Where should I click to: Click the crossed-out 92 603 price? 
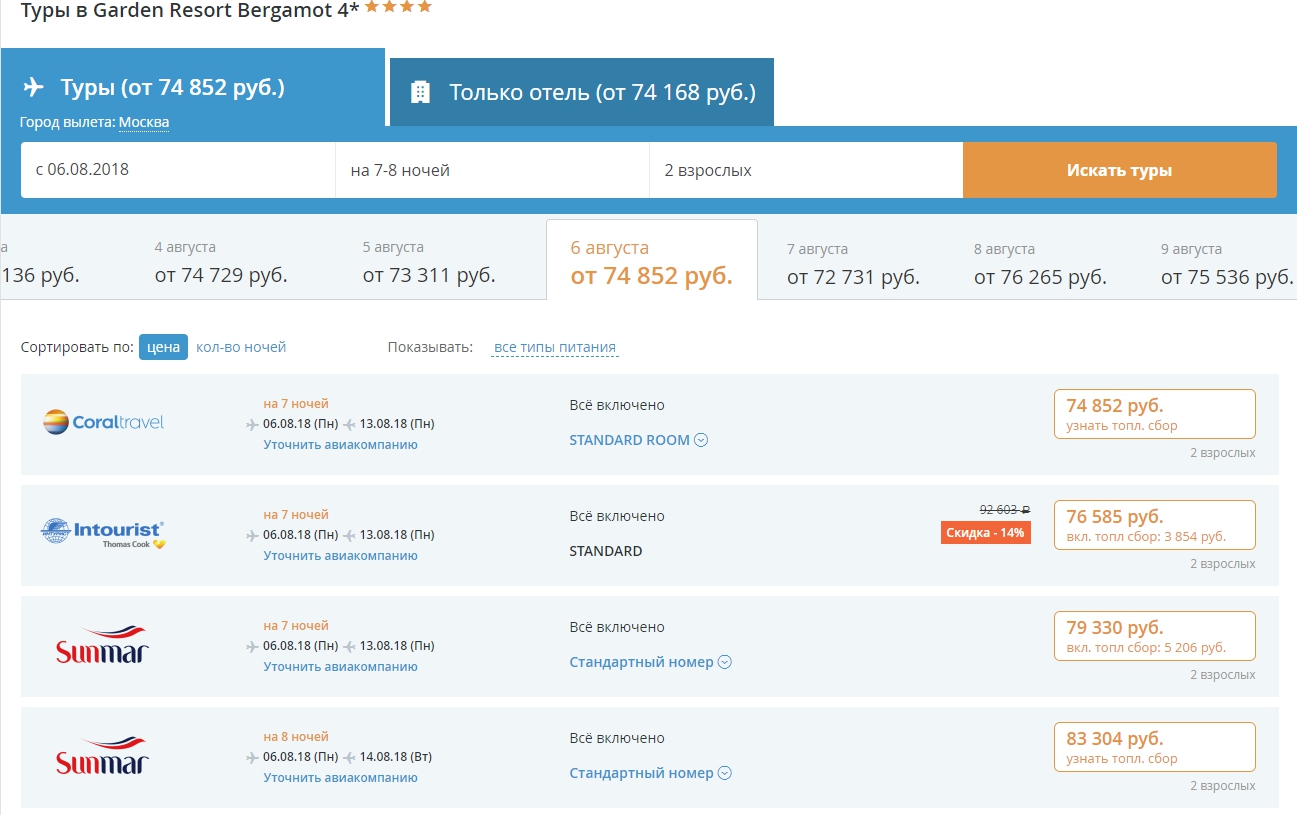point(1005,510)
